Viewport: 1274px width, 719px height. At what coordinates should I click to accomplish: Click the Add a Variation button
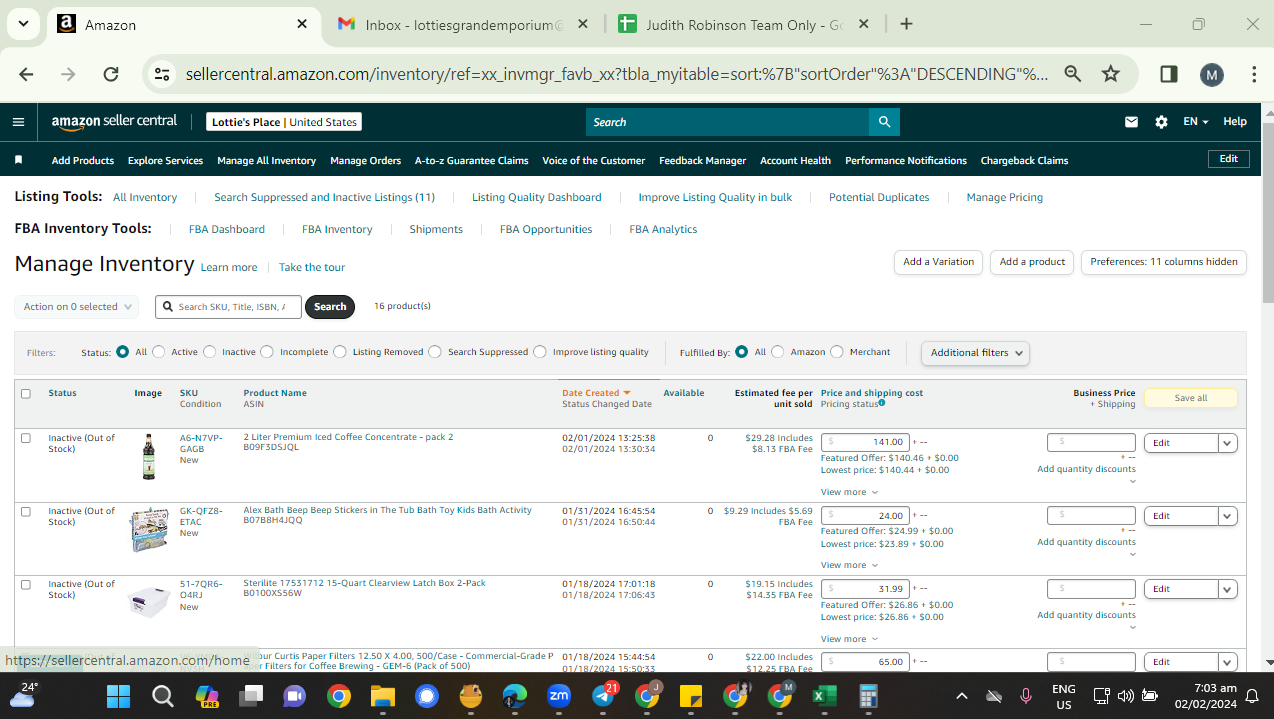pos(938,262)
